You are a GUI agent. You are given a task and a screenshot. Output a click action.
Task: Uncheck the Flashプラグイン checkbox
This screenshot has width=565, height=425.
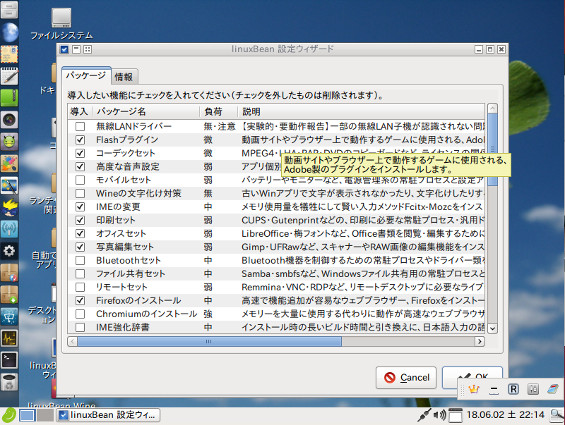coord(80,140)
